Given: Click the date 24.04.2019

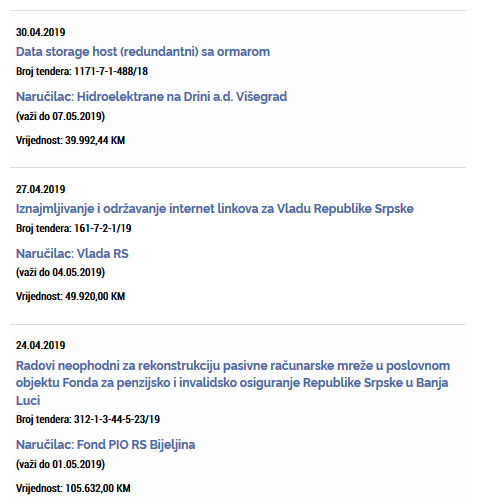Looking at the screenshot, I should coord(40,345).
